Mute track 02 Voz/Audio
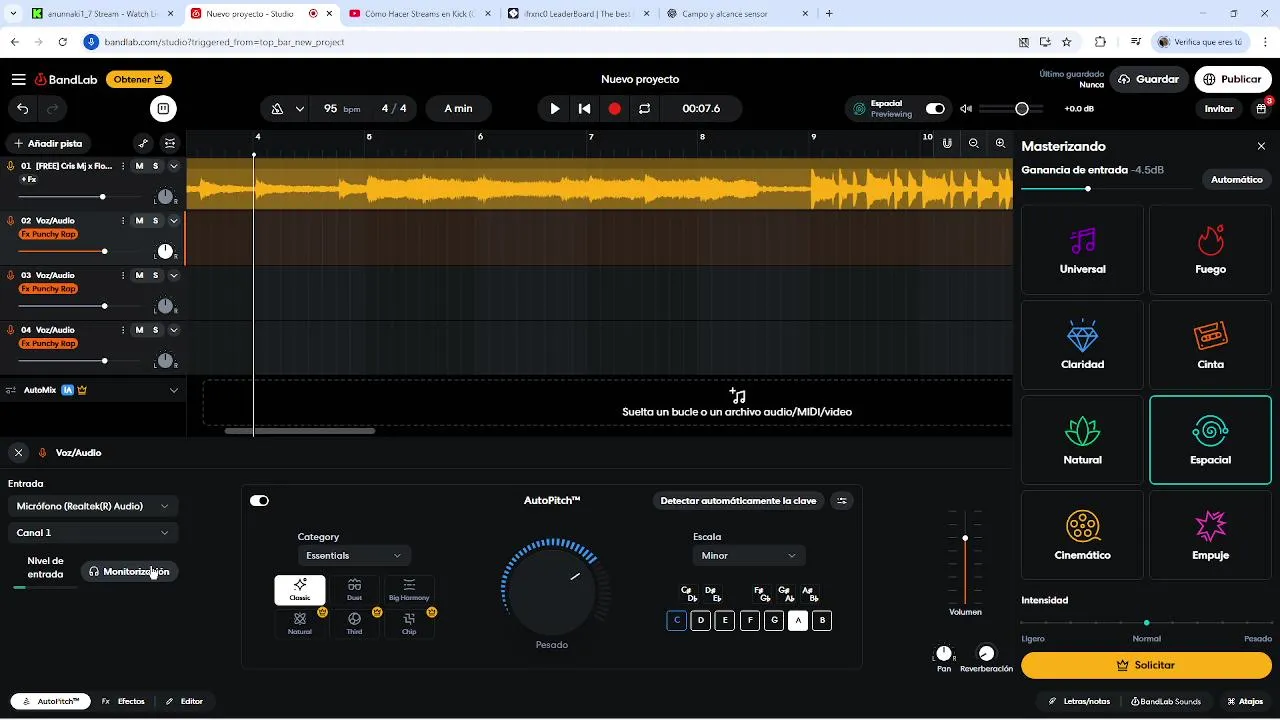Screen dimensions: 1280x720 click(x=139, y=221)
